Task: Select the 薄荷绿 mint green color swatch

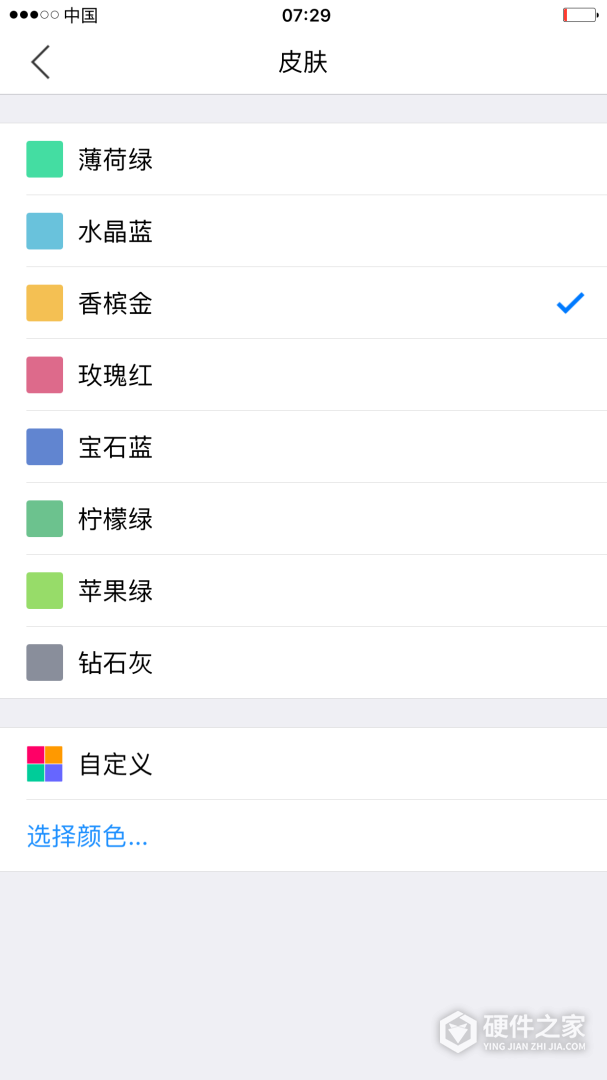Action: 44,158
